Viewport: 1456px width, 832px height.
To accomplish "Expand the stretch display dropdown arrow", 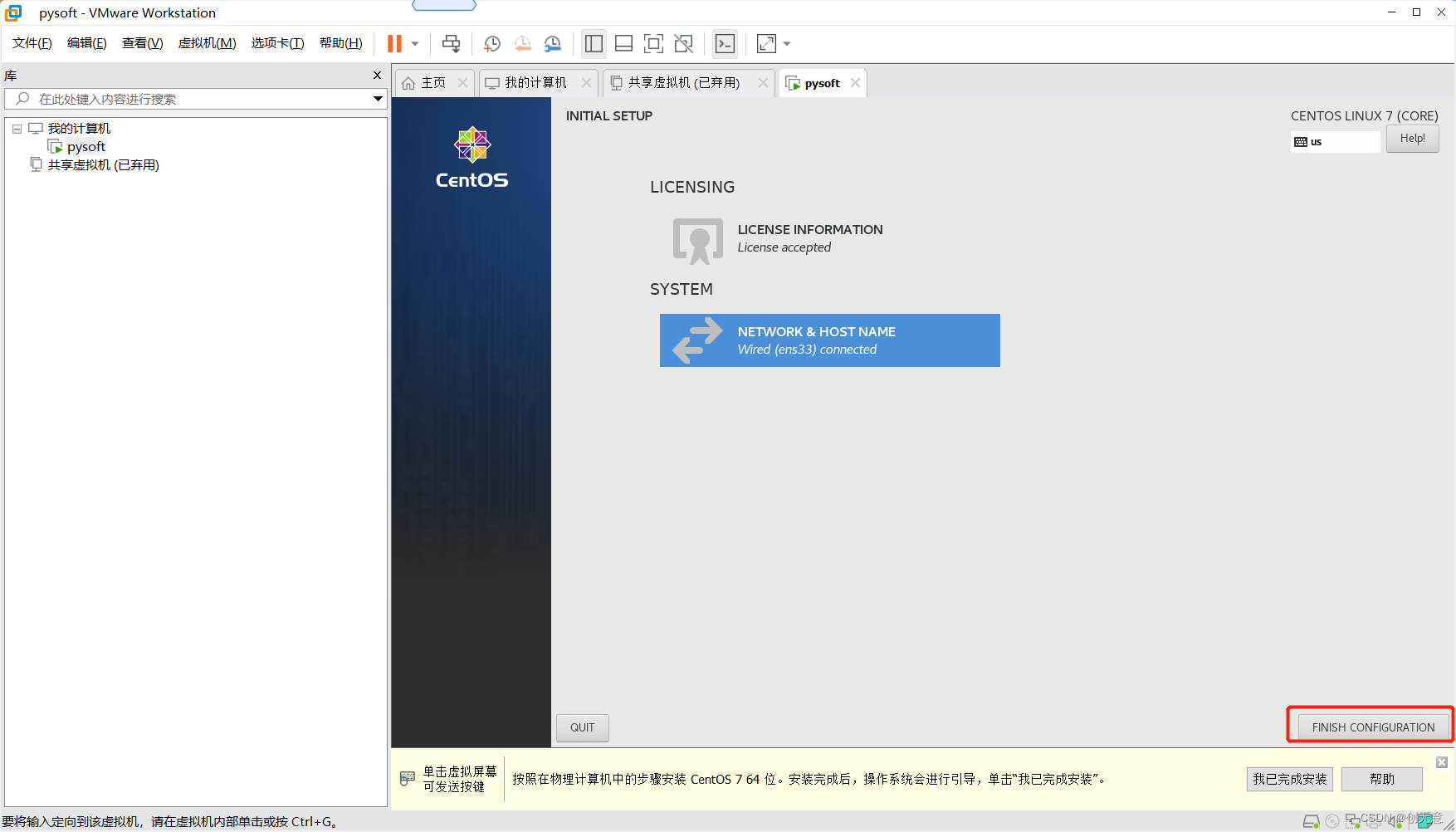I will pyautogui.click(x=787, y=44).
